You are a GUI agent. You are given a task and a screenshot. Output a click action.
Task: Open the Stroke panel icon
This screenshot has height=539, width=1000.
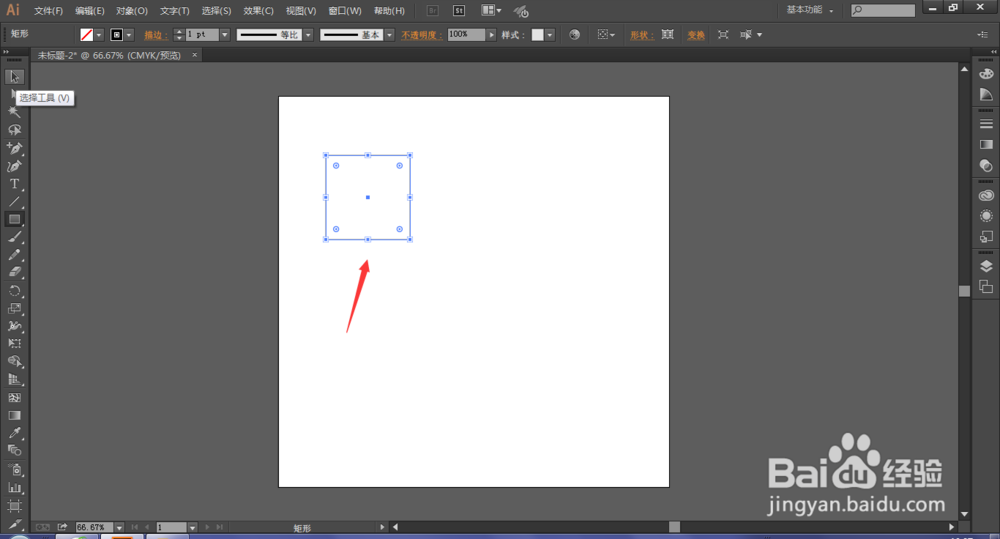click(x=986, y=124)
